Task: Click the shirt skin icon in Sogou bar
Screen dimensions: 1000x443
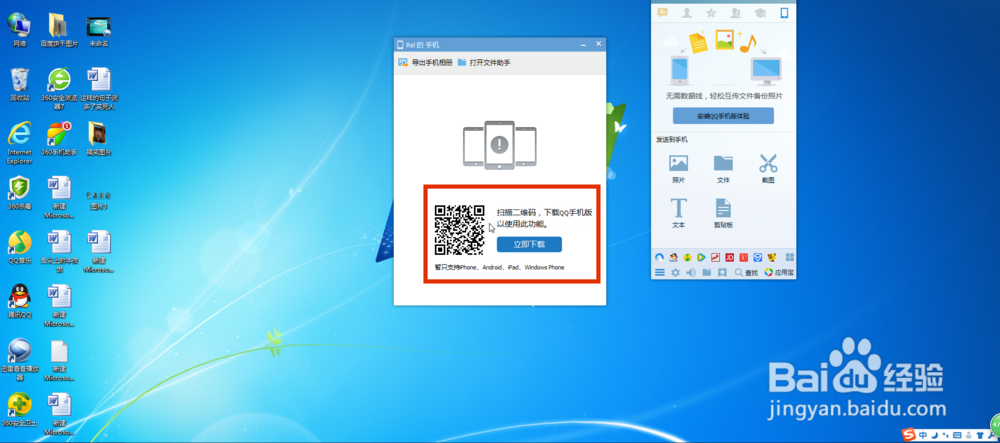Action: pyautogui.click(x=980, y=435)
